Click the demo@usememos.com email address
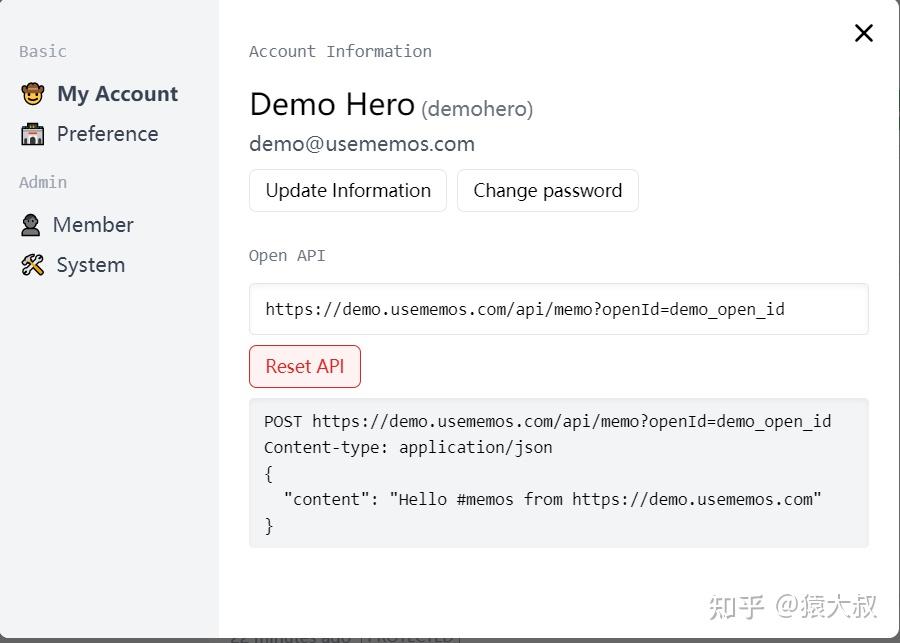The height and width of the screenshot is (643, 900). click(x=361, y=143)
